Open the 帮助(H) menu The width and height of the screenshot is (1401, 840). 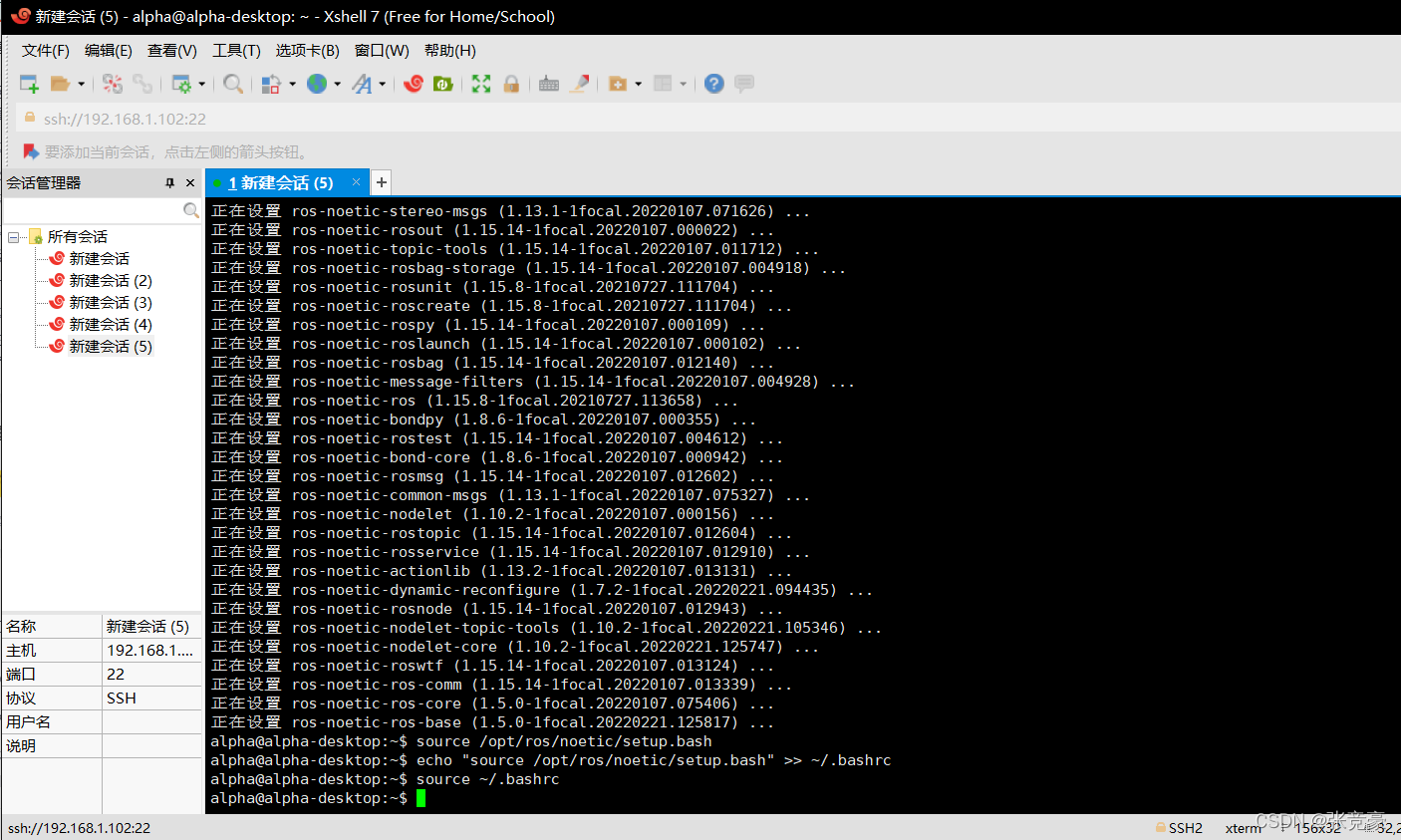pyautogui.click(x=450, y=50)
